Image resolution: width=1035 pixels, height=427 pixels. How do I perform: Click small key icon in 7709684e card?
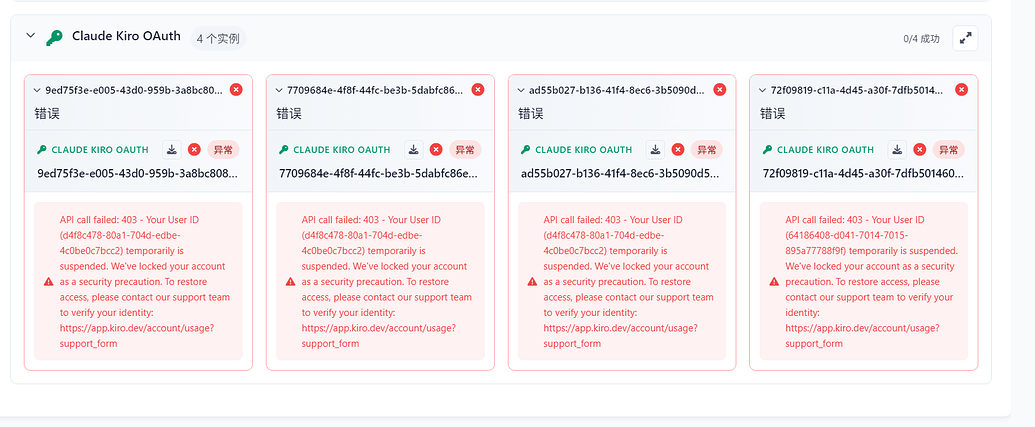284,150
